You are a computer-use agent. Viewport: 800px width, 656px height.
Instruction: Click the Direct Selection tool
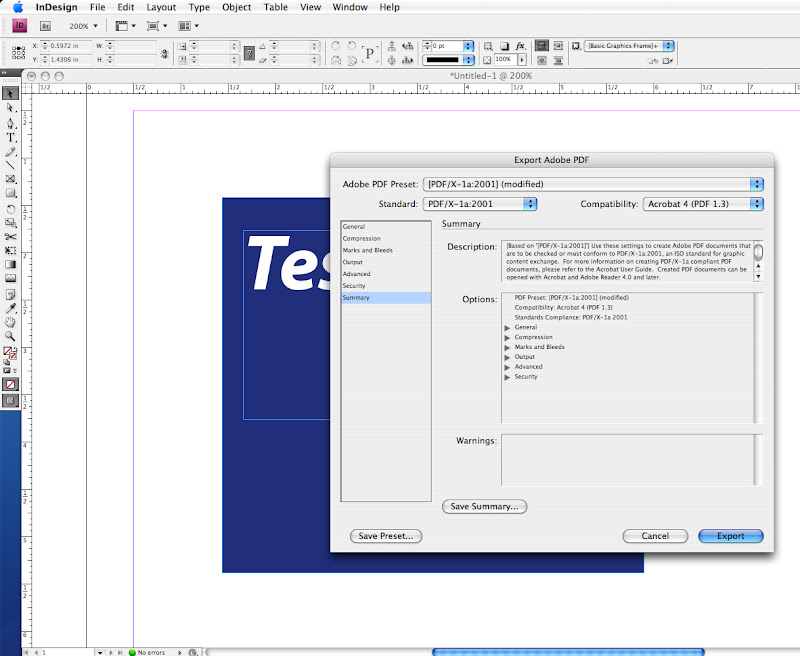tap(11, 108)
